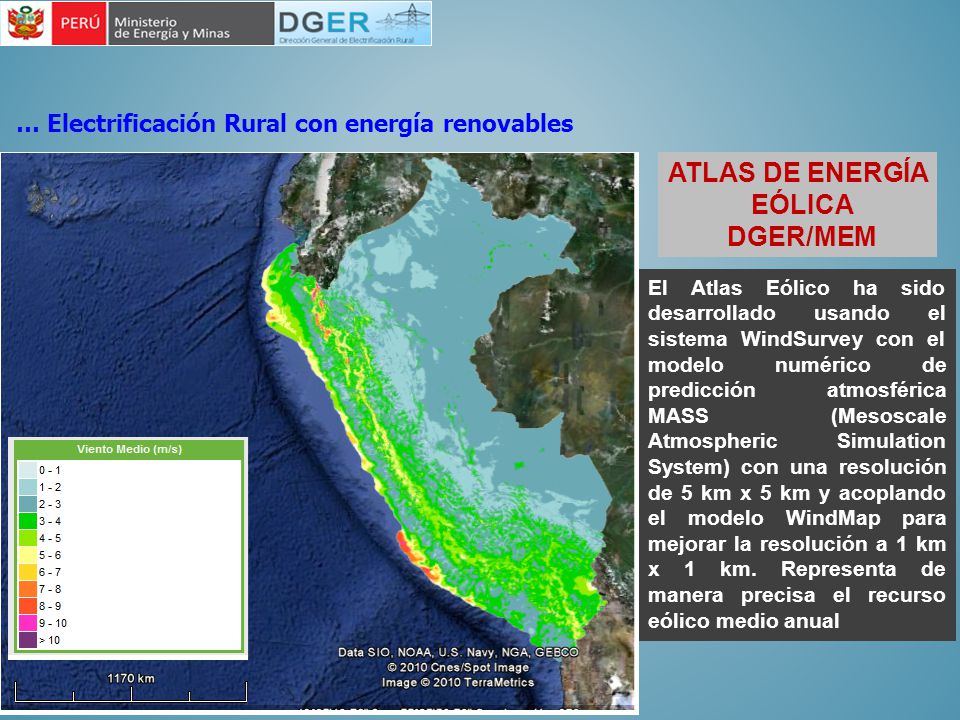
Task: Click the Ministerio de Energía y Minas logo
Action: (x=191, y=23)
